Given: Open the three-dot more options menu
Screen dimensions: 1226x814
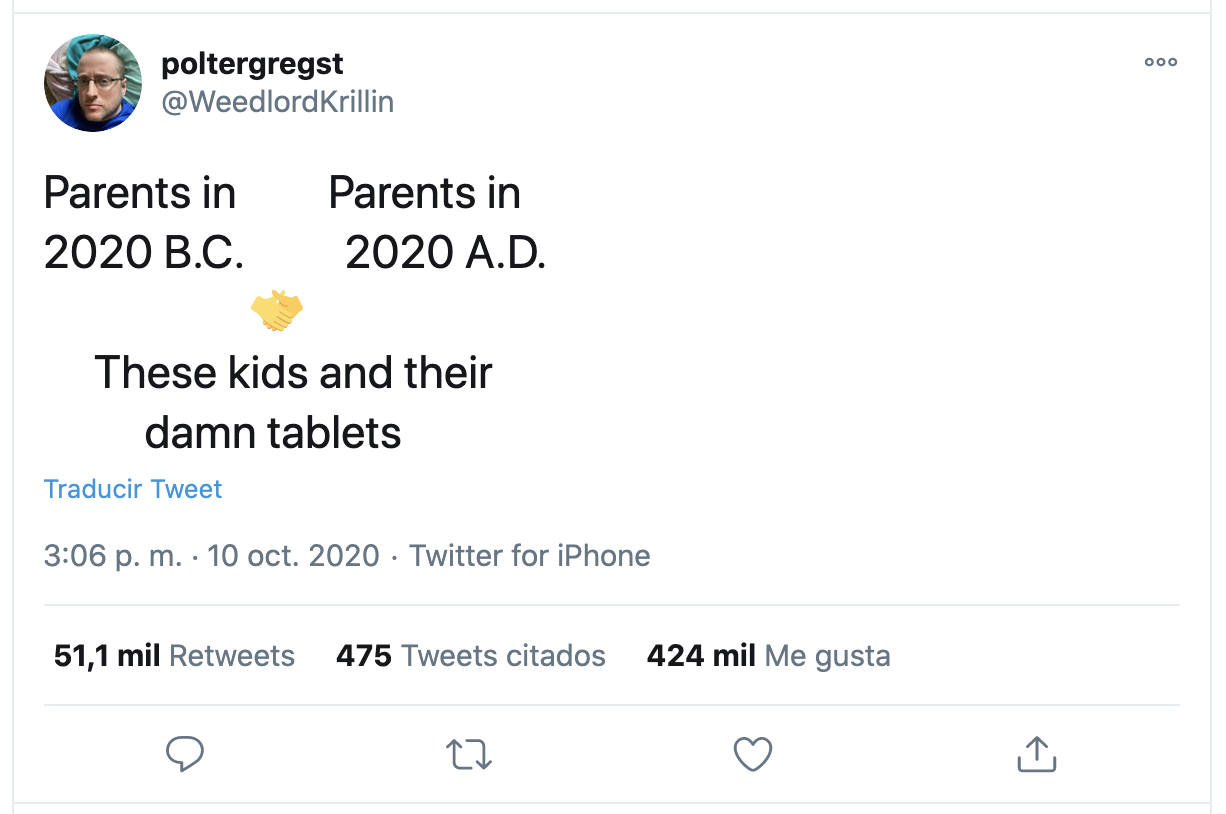Looking at the screenshot, I should pyautogui.click(x=1161, y=62).
